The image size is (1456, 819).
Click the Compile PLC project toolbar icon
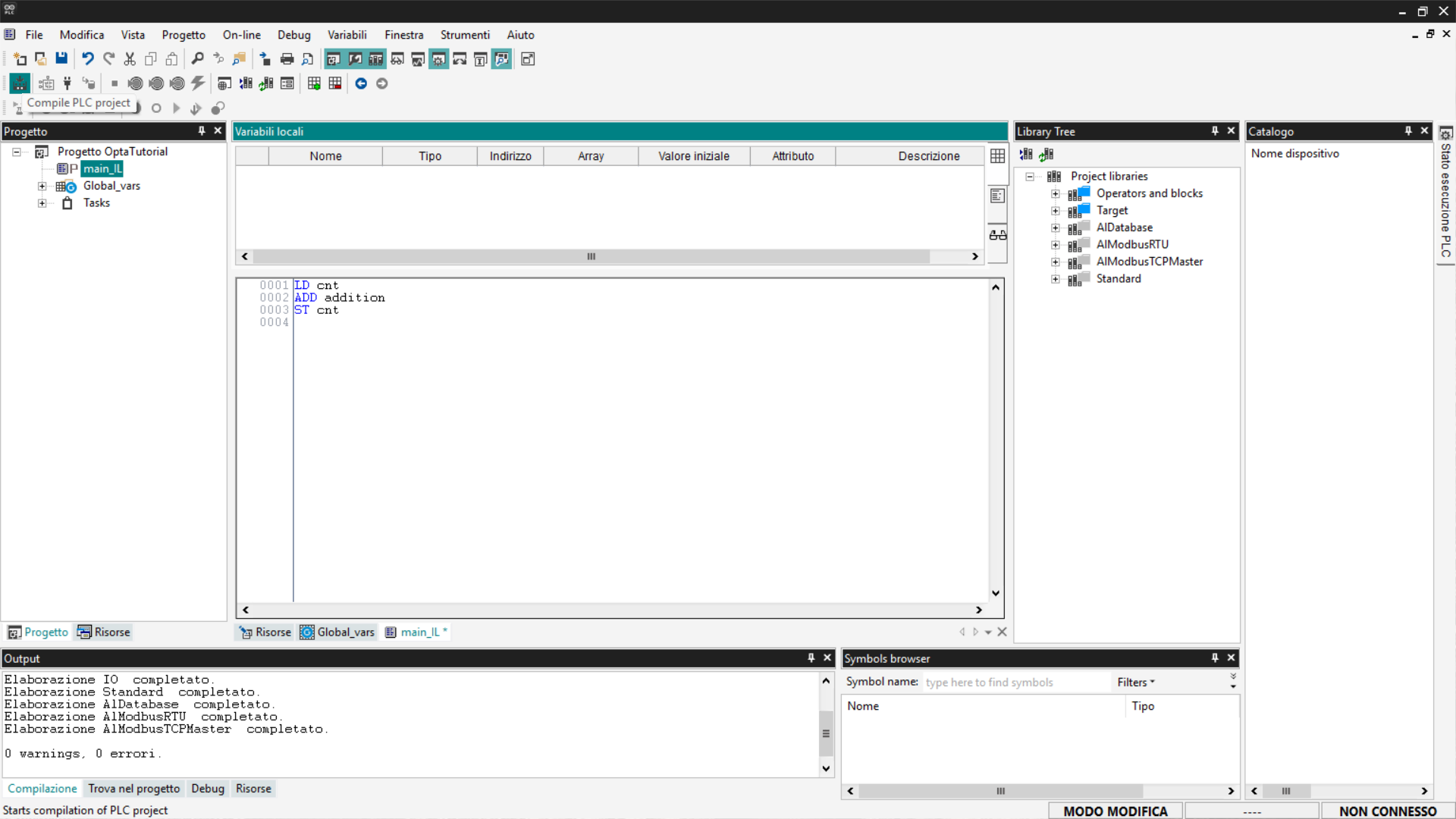[x=20, y=83]
